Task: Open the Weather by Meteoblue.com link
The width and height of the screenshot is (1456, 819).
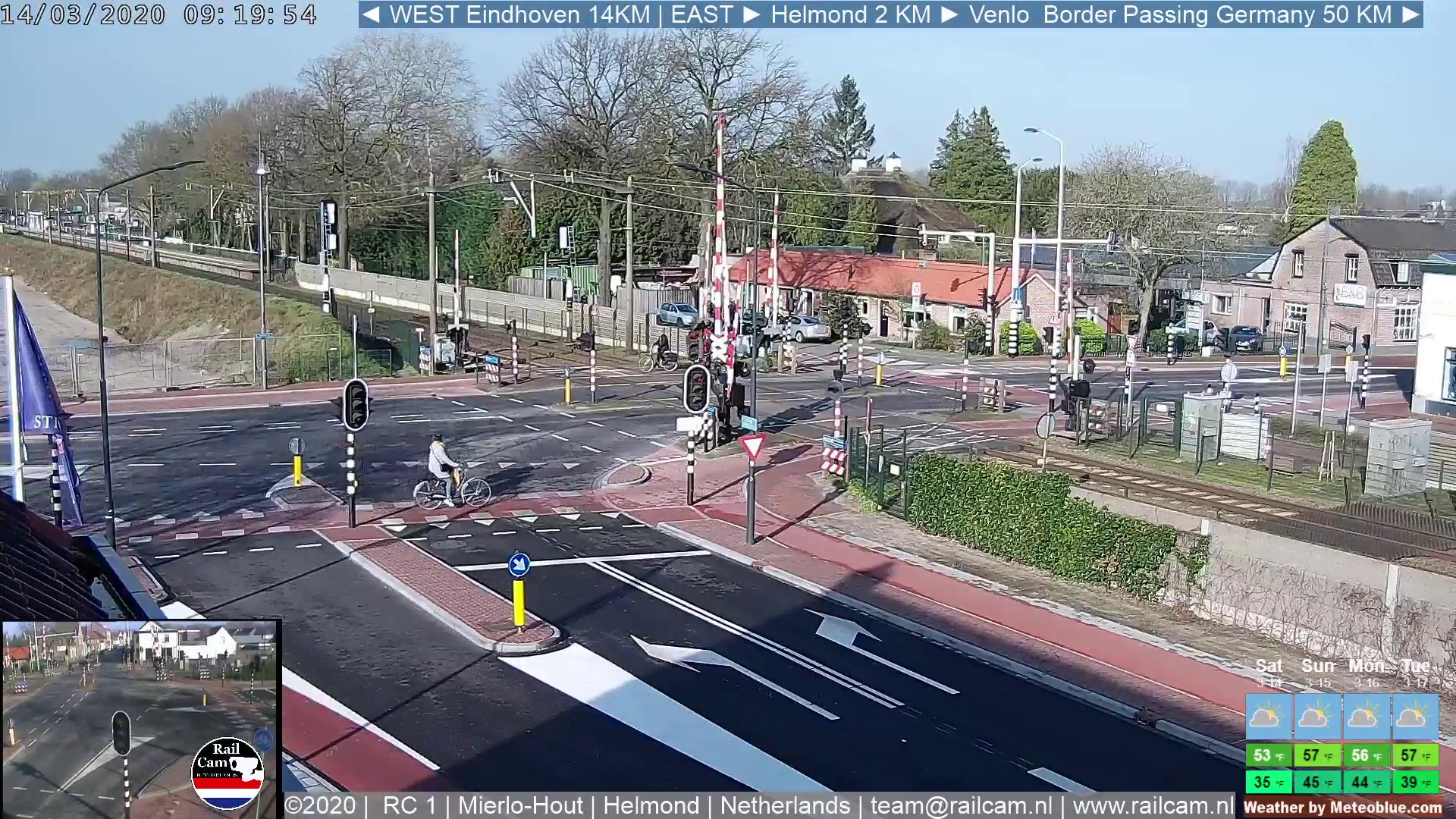Action: pyautogui.click(x=1343, y=808)
